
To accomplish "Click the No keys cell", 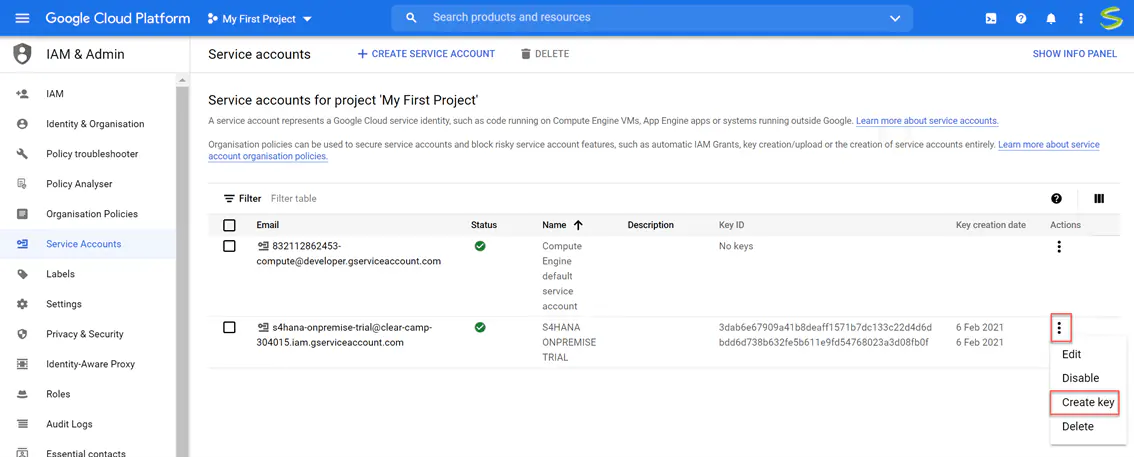I will (x=736, y=246).
